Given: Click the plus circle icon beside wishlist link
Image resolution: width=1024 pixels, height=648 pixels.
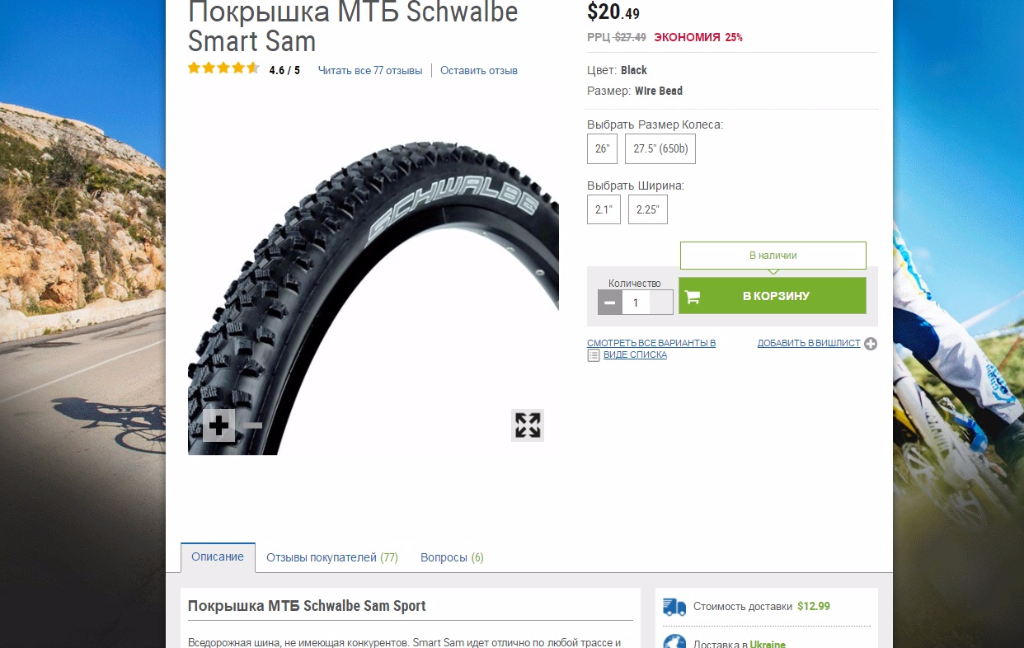Looking at the screenshot, I should 871,344.
